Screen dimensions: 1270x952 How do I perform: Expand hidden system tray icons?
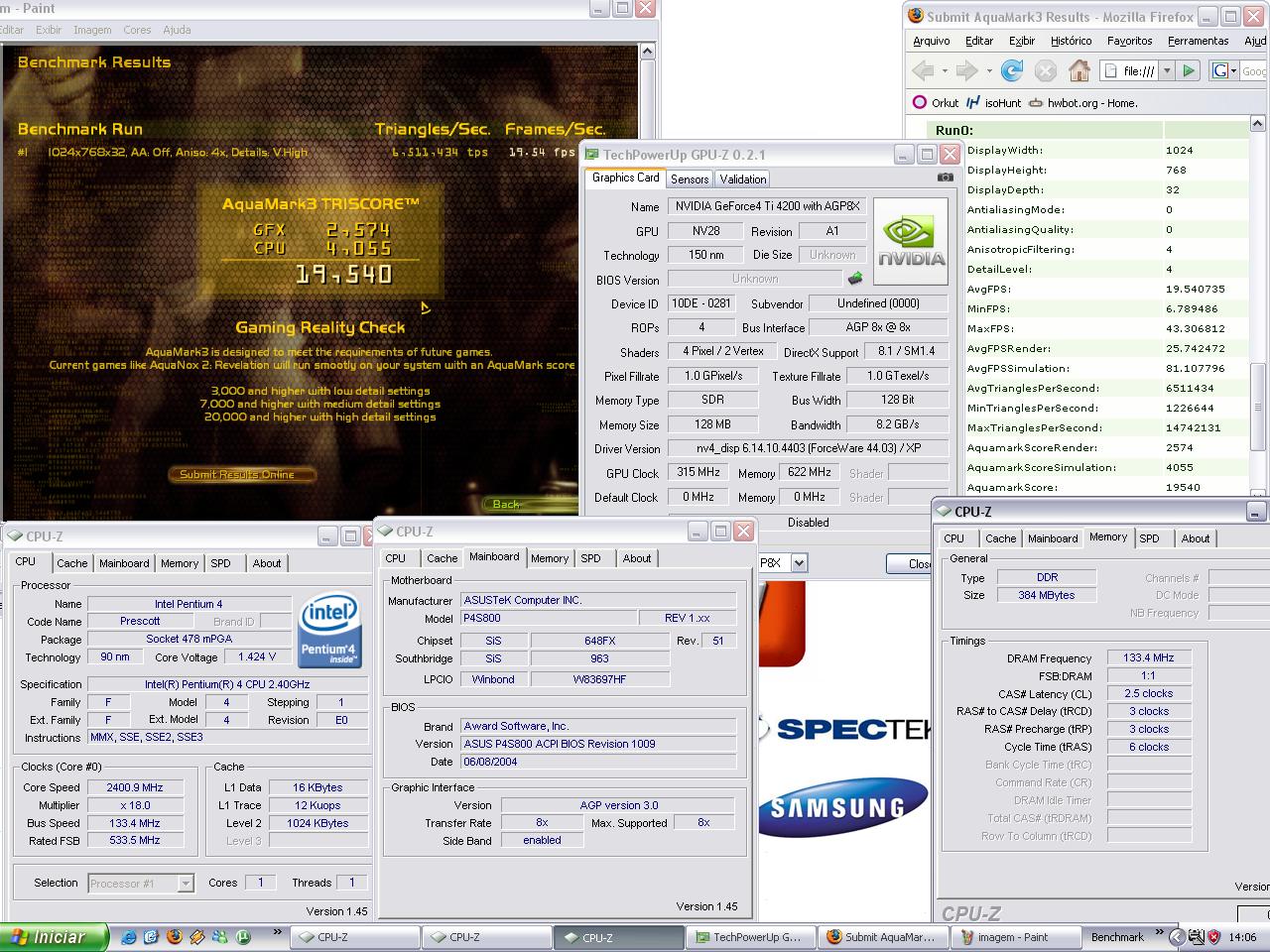tap(1176, 936)
